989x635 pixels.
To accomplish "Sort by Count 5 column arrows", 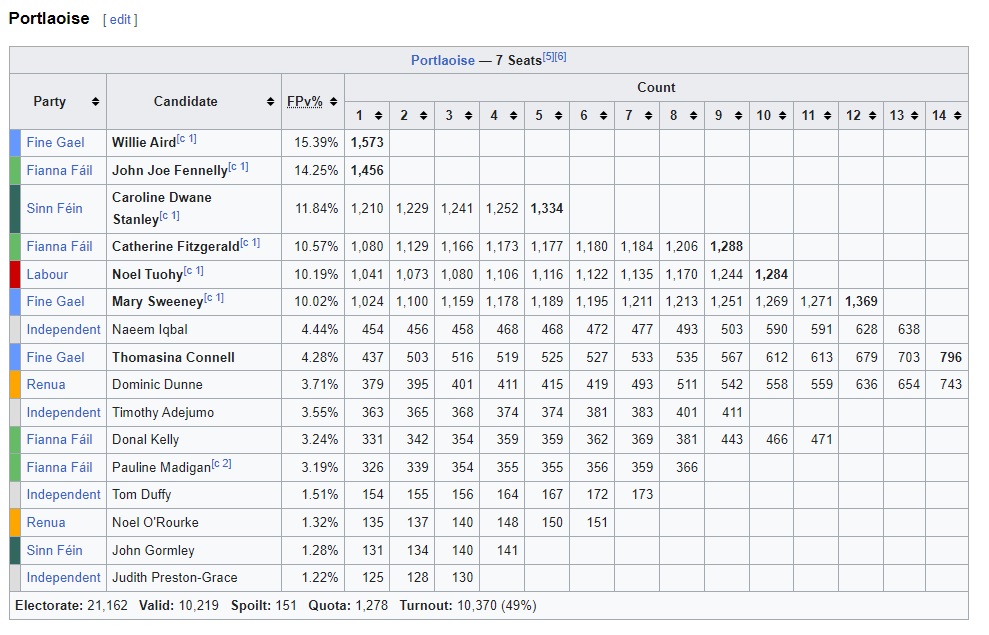I will [x=558, y=115].
